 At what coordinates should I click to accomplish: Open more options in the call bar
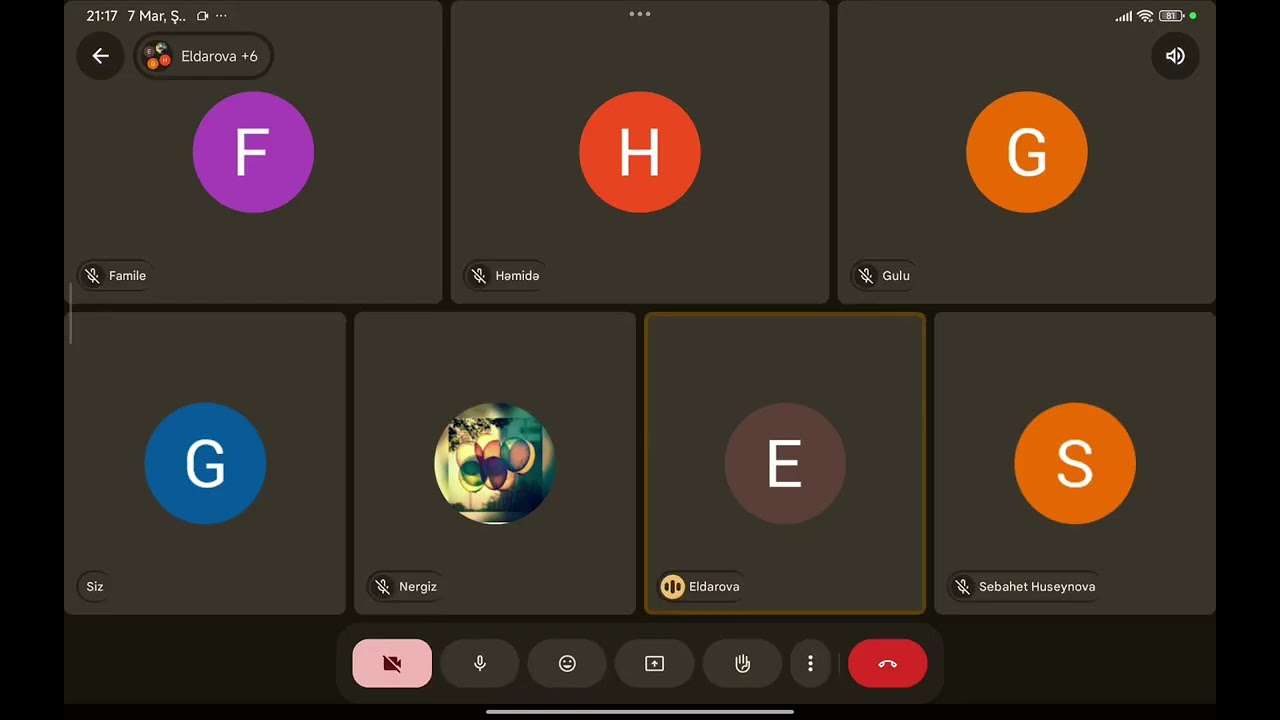pos(810,663)
